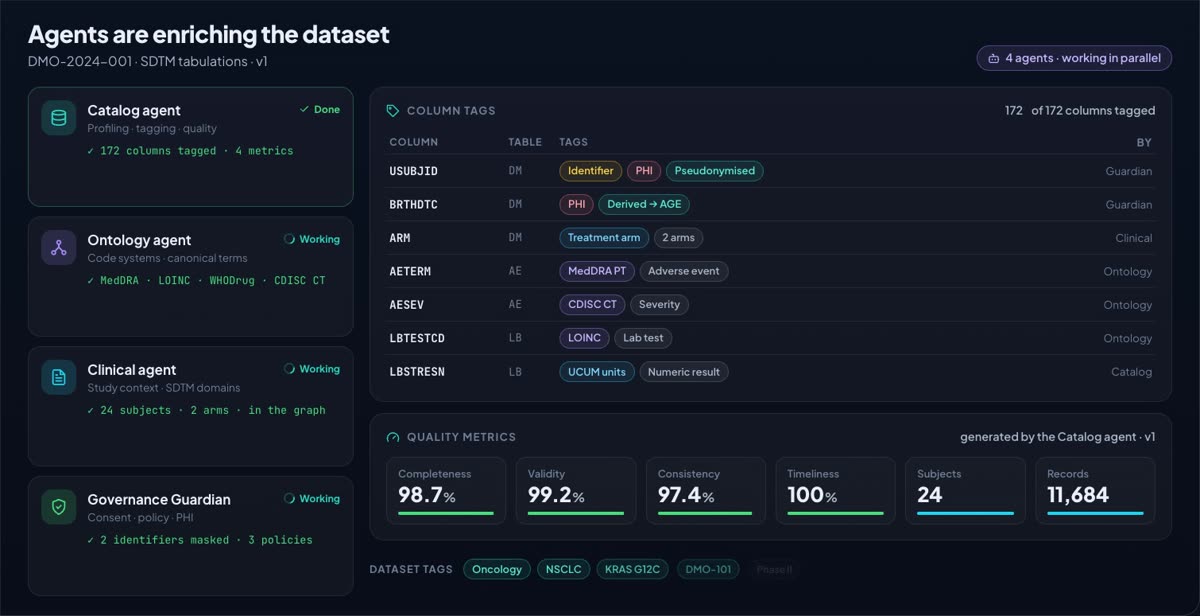Click generated by the Catalog agent v1 text
1200x616 pixels.
[1058, 437]
